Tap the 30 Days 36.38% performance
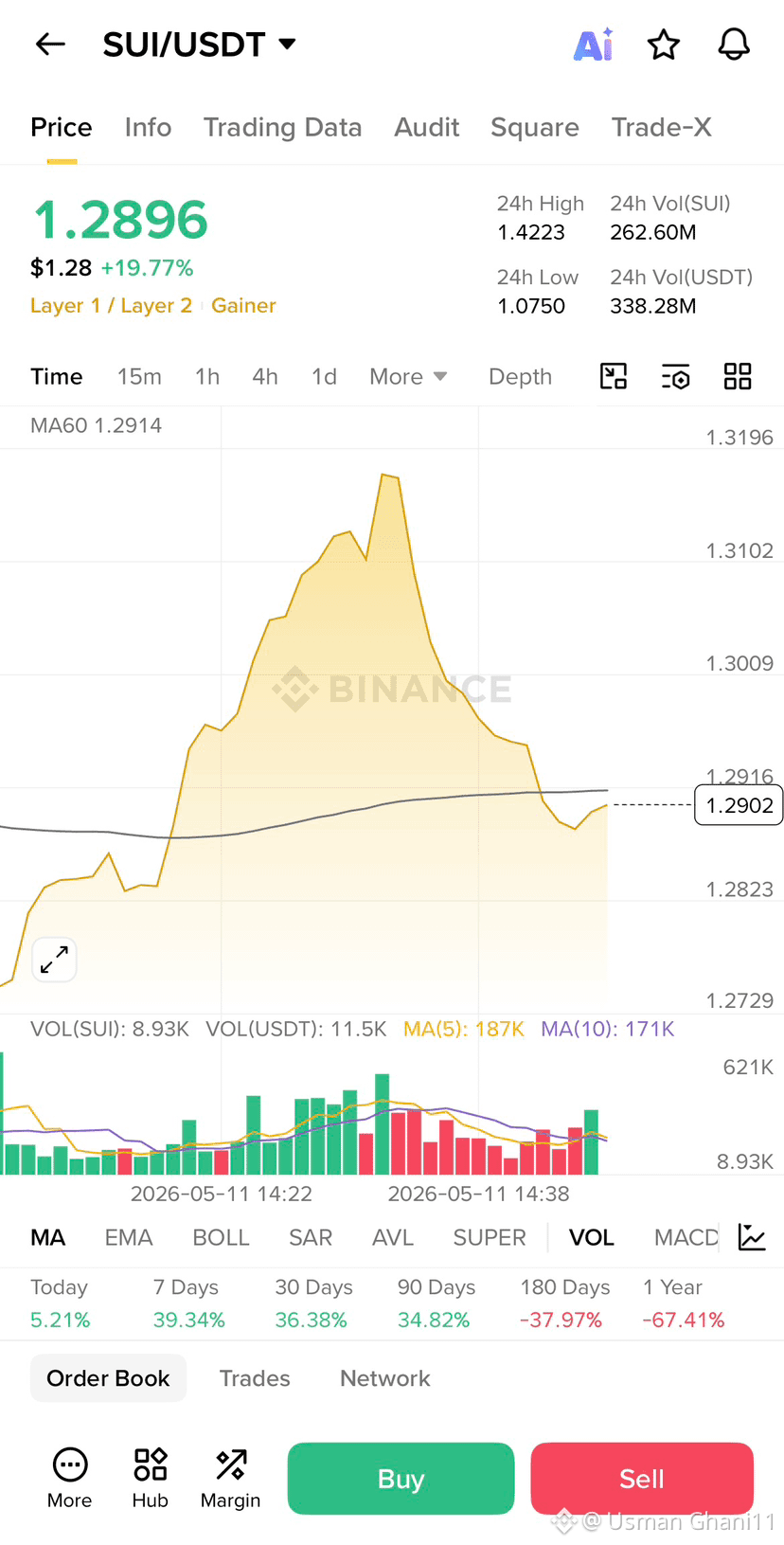 click(313, 1303)
